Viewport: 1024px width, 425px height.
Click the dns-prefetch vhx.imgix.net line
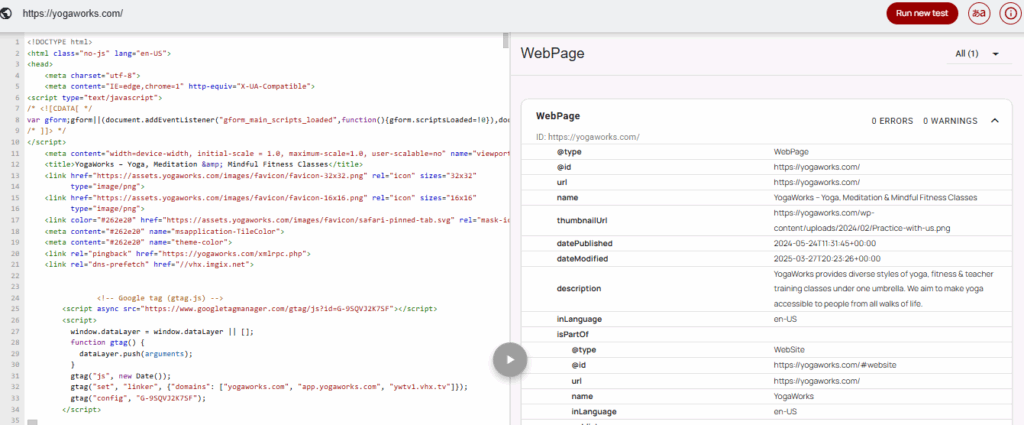pyautogui.click(x=149, y=264)
